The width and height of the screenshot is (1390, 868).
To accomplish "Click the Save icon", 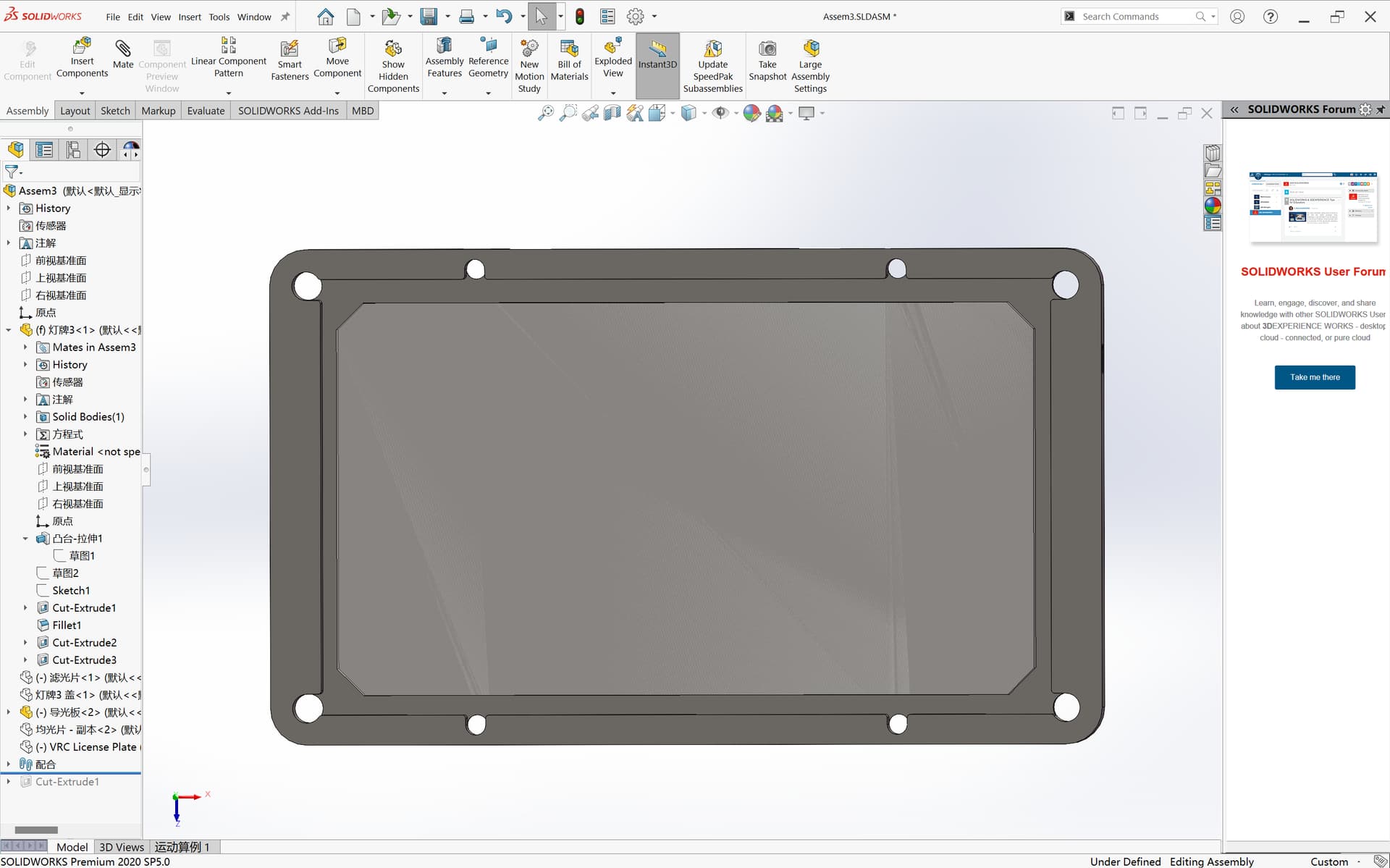I will pyautogui.click(x=429, y=17).
